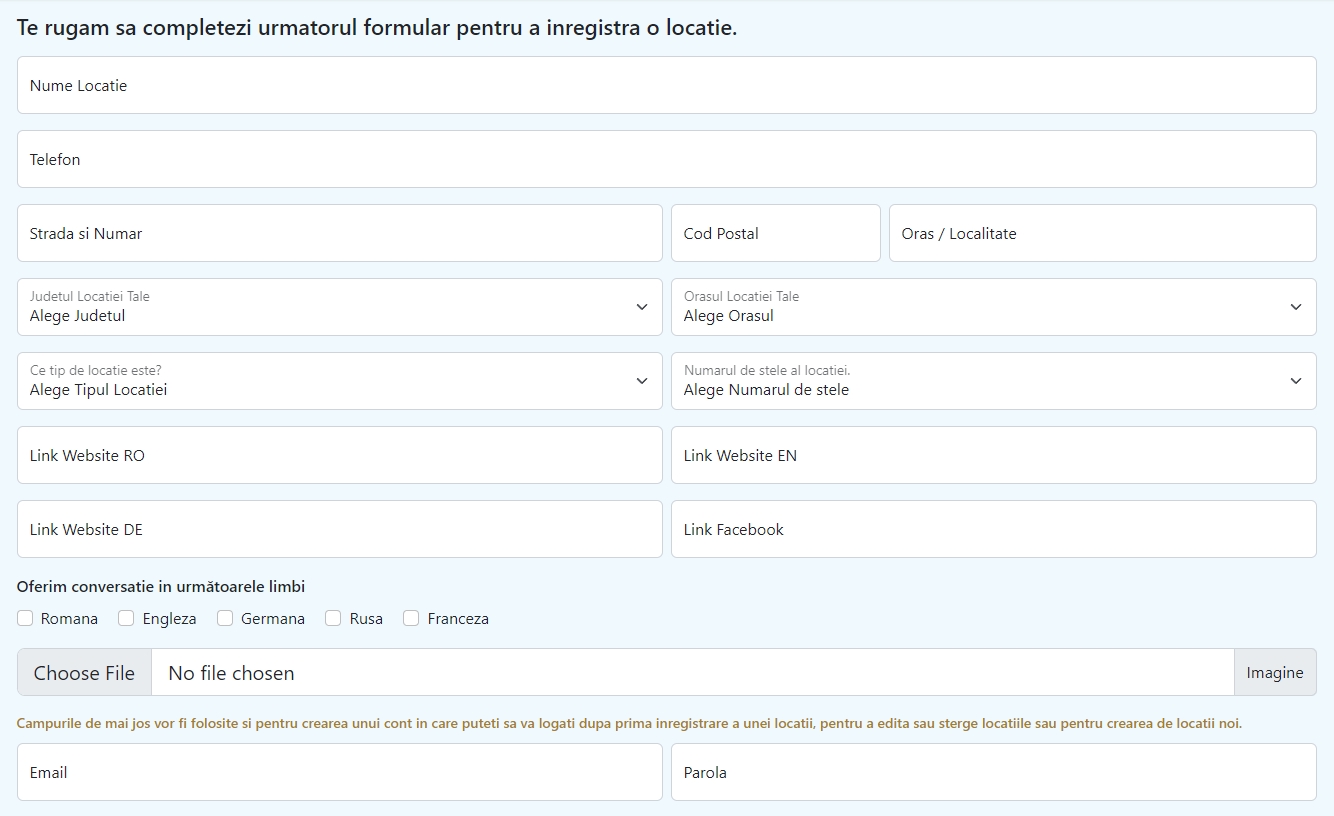The width and height of the screenshot is (1334, 816).
Task: Click the Link Facebook field
Action: click(993, 529)
